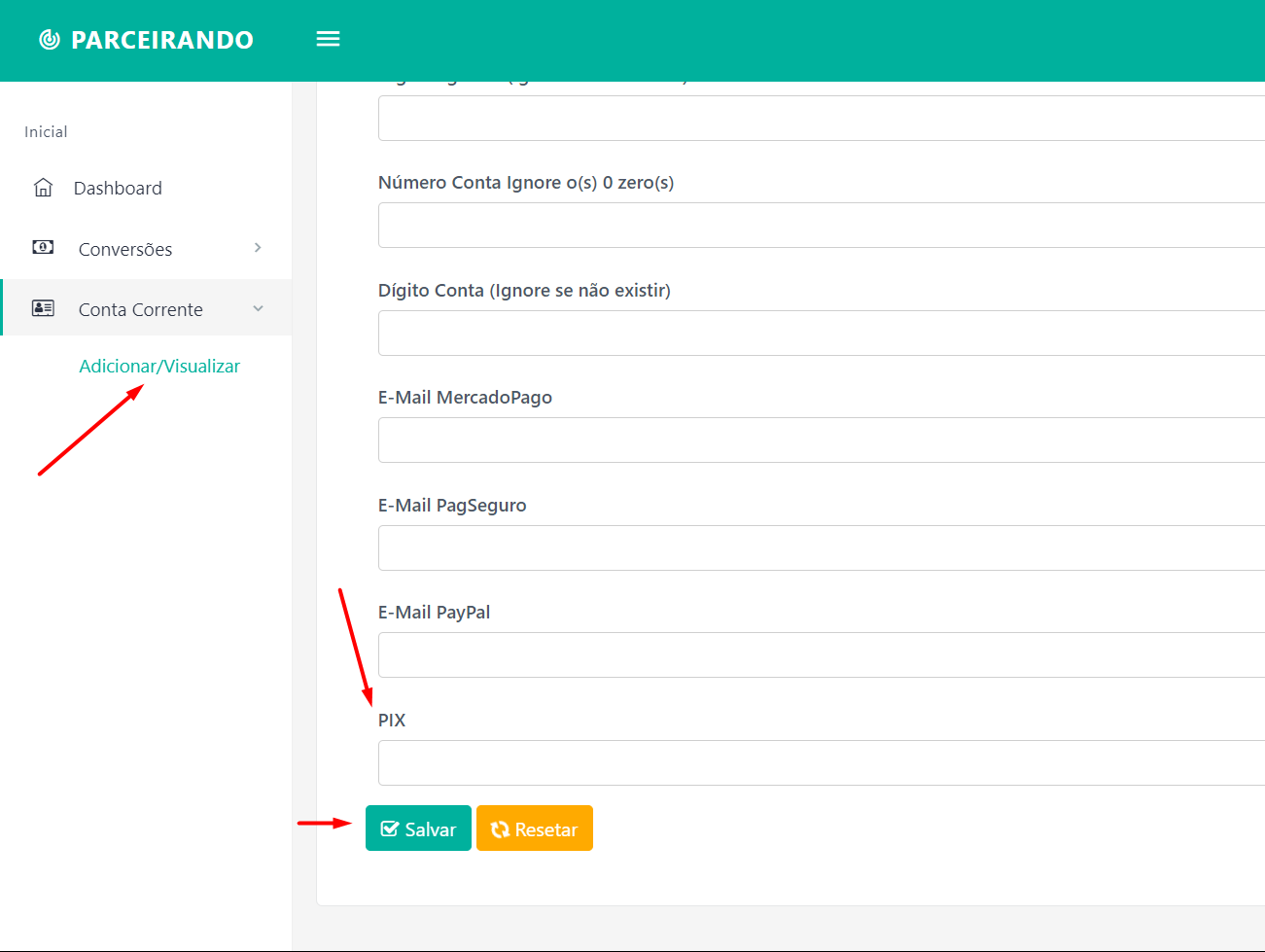Viewport: 1265px width, 952px height.
Task: Click the E-Mail MercadoPago label
Action: [x=465, y=398]
